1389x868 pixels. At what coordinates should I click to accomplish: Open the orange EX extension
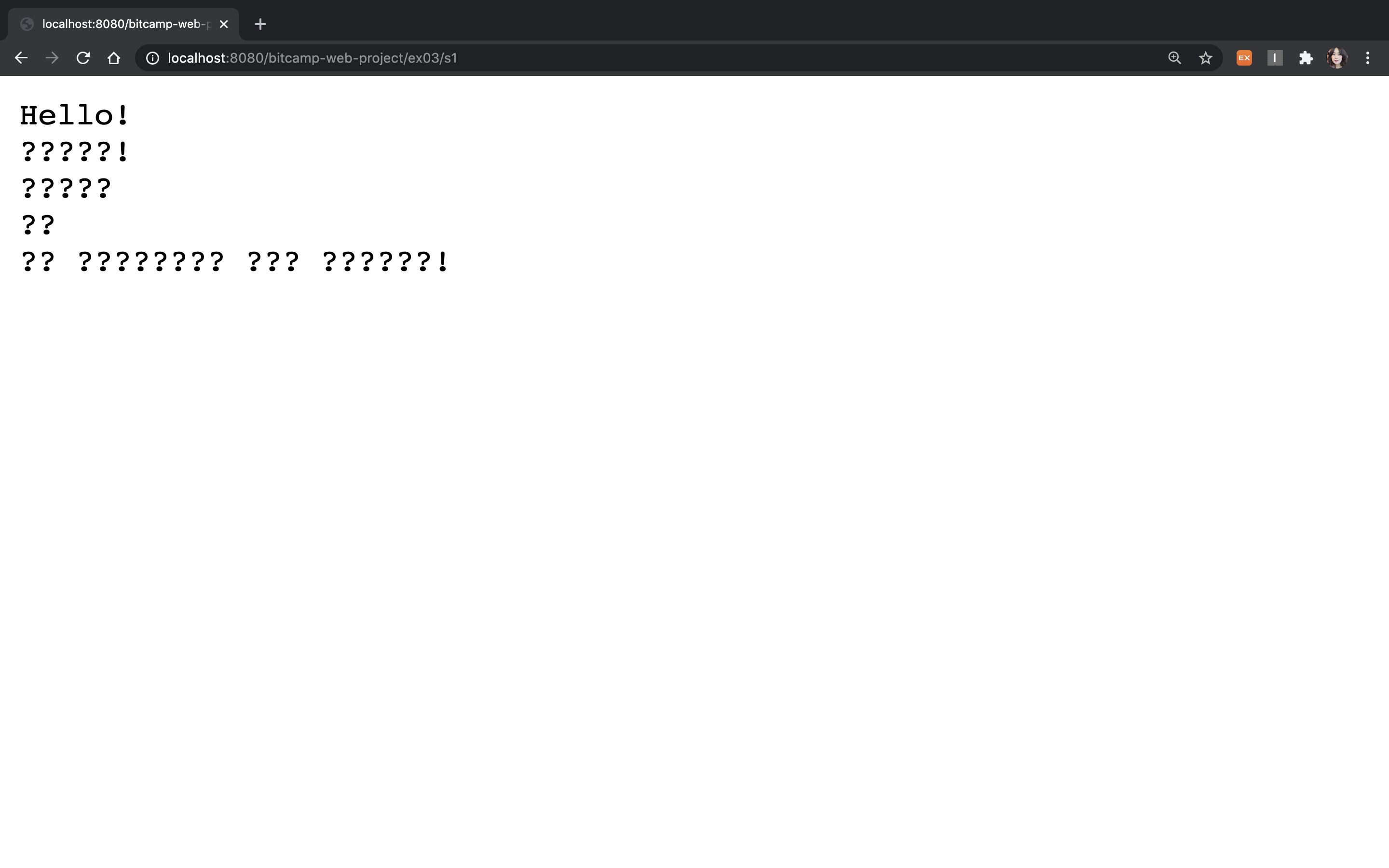pyautogui.click(x=1244, y=58)
